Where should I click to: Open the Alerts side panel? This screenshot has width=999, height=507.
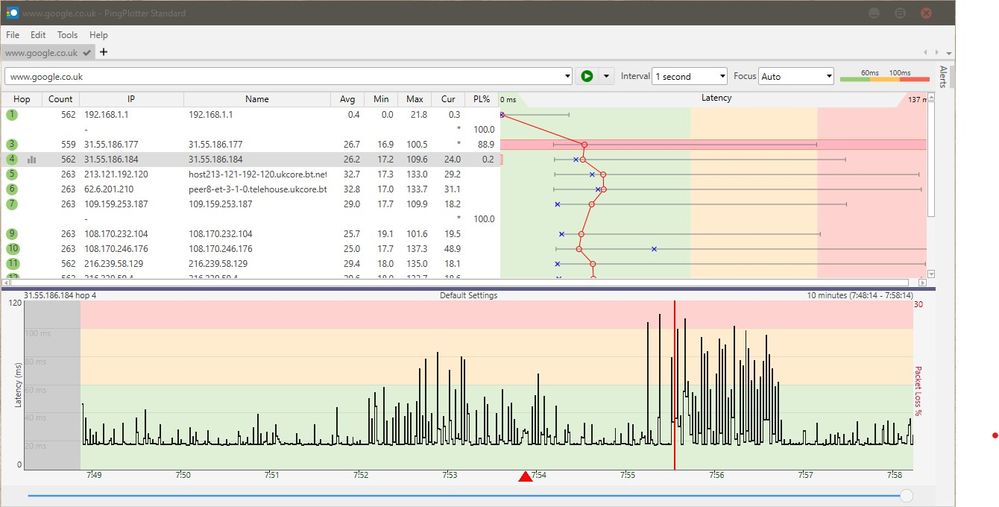click(942, 78)
